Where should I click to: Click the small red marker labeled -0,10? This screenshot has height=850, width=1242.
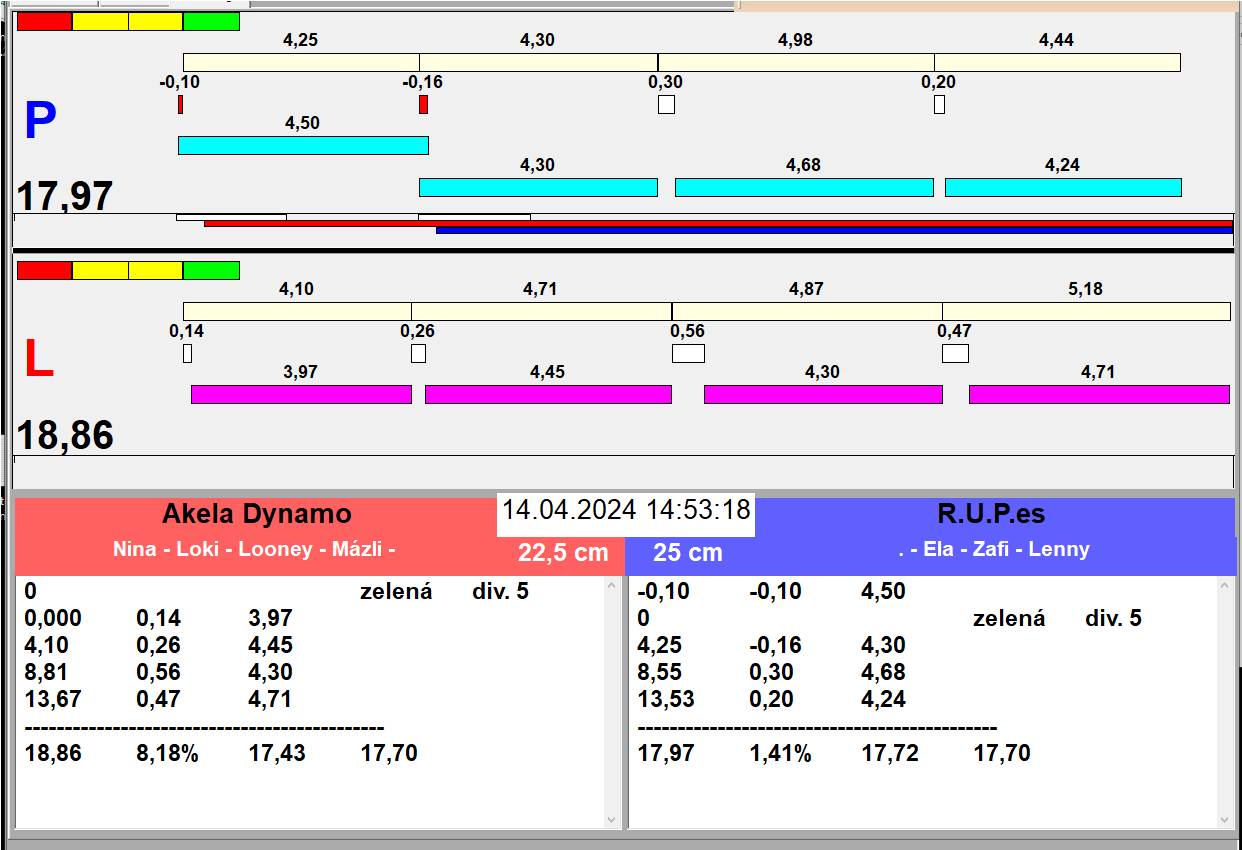(x=180, y=104)
